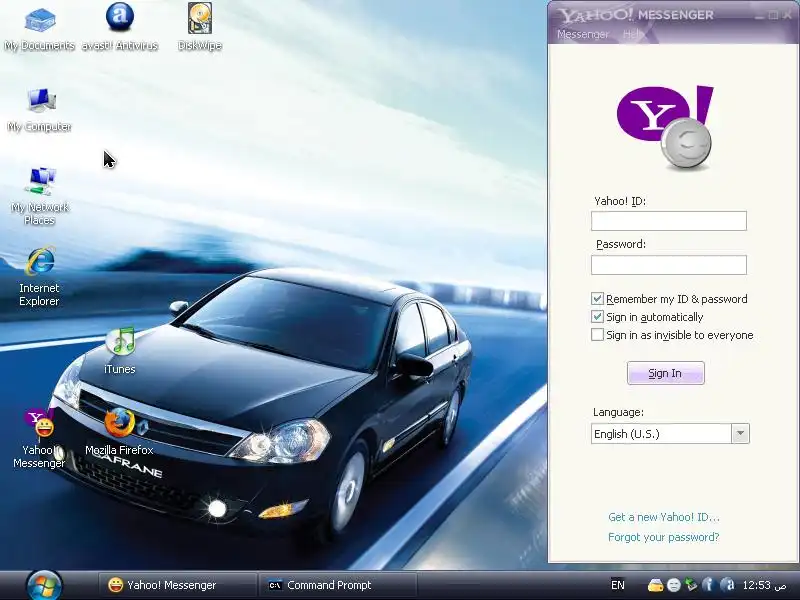Open the Windows Start orb

[x=44, y=586]
